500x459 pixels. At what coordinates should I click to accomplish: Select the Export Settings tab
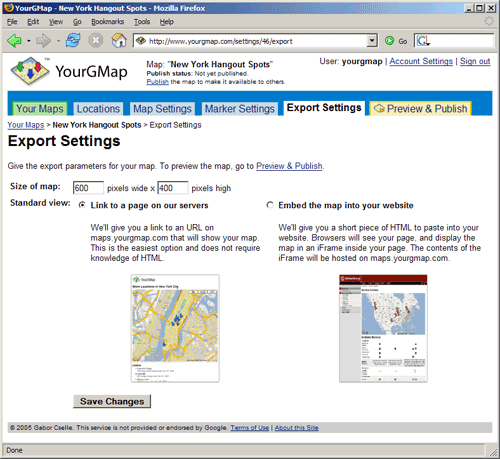click(324, 108)
